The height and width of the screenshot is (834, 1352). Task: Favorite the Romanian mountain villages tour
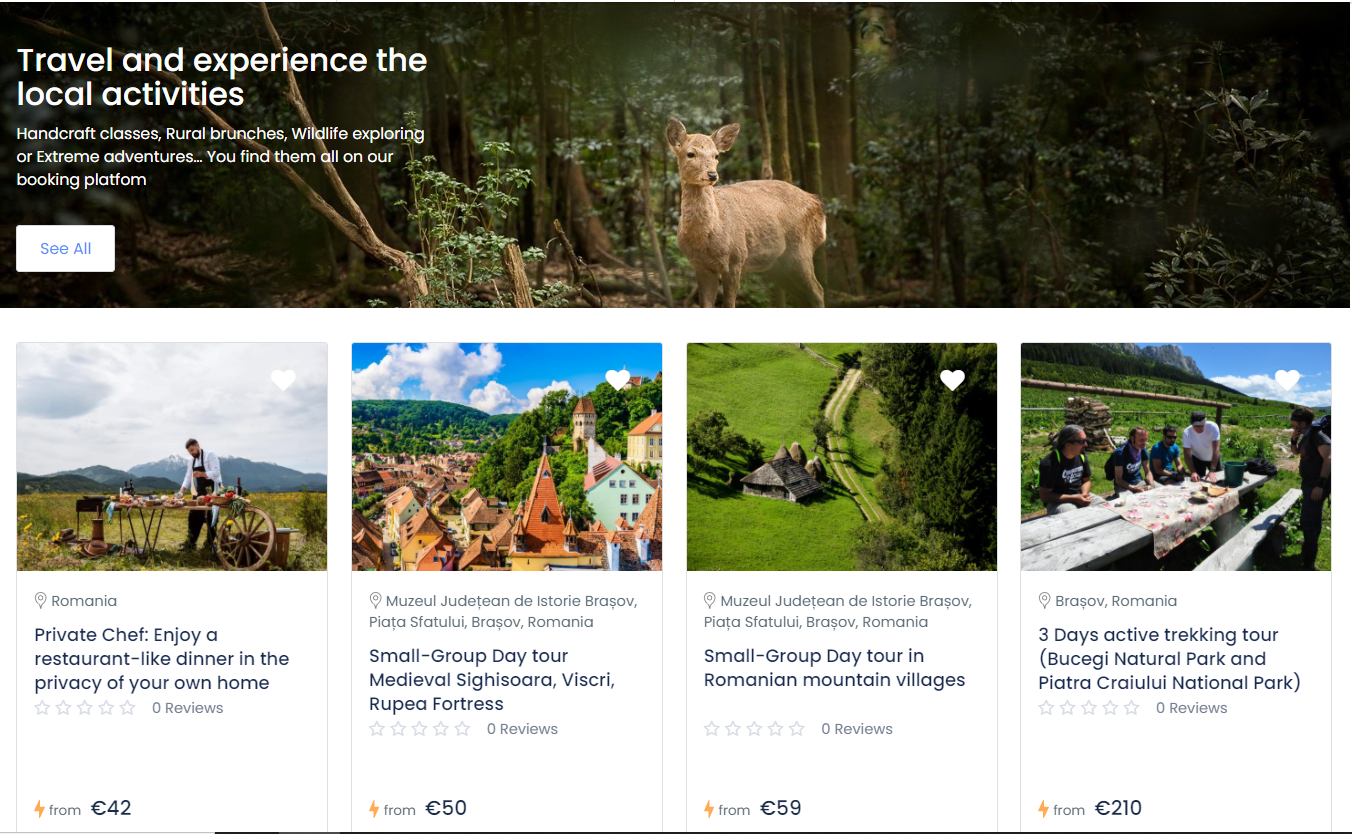(x=952, y=380)
